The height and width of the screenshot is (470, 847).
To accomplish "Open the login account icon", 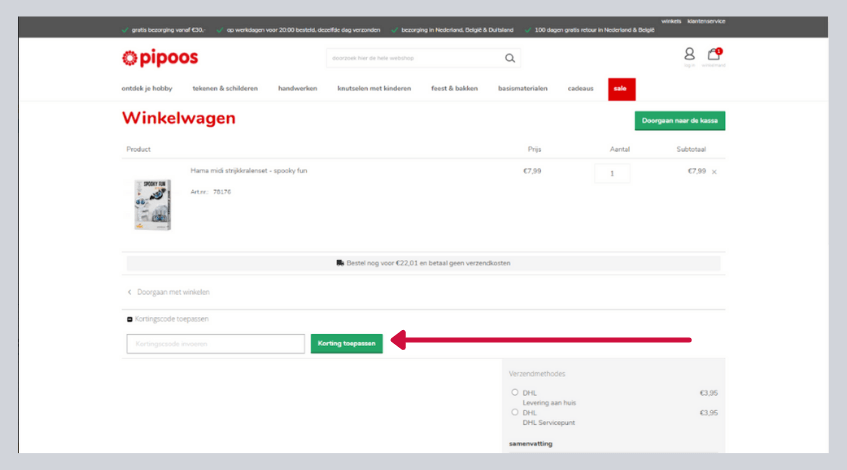I will point(689,55).
